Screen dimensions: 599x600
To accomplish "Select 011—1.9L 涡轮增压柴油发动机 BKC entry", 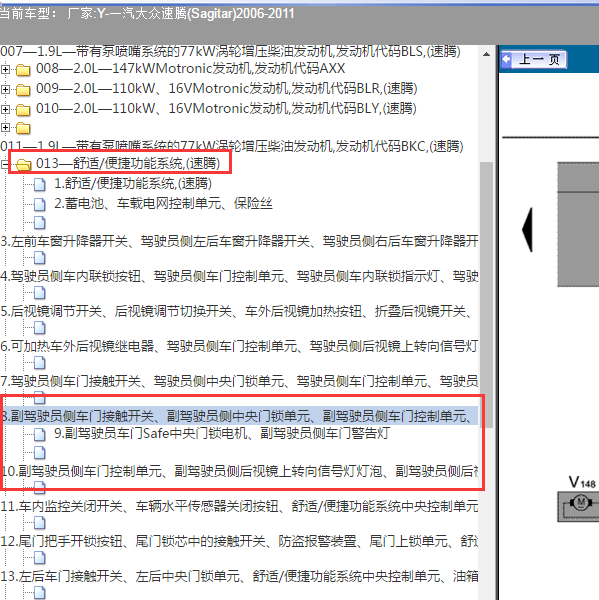I will click(x=232, y=146).
